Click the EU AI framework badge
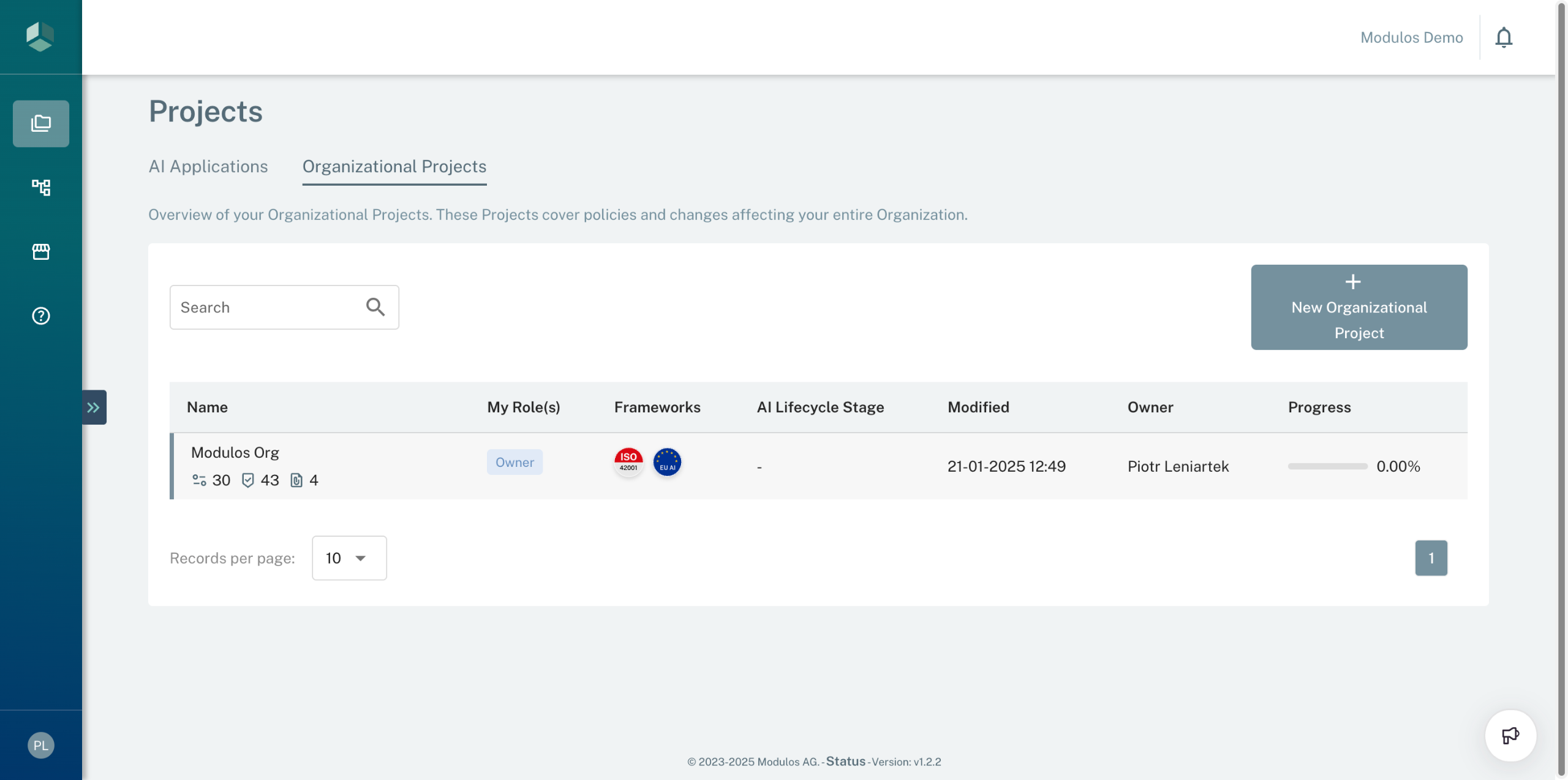 pos(667,462)
